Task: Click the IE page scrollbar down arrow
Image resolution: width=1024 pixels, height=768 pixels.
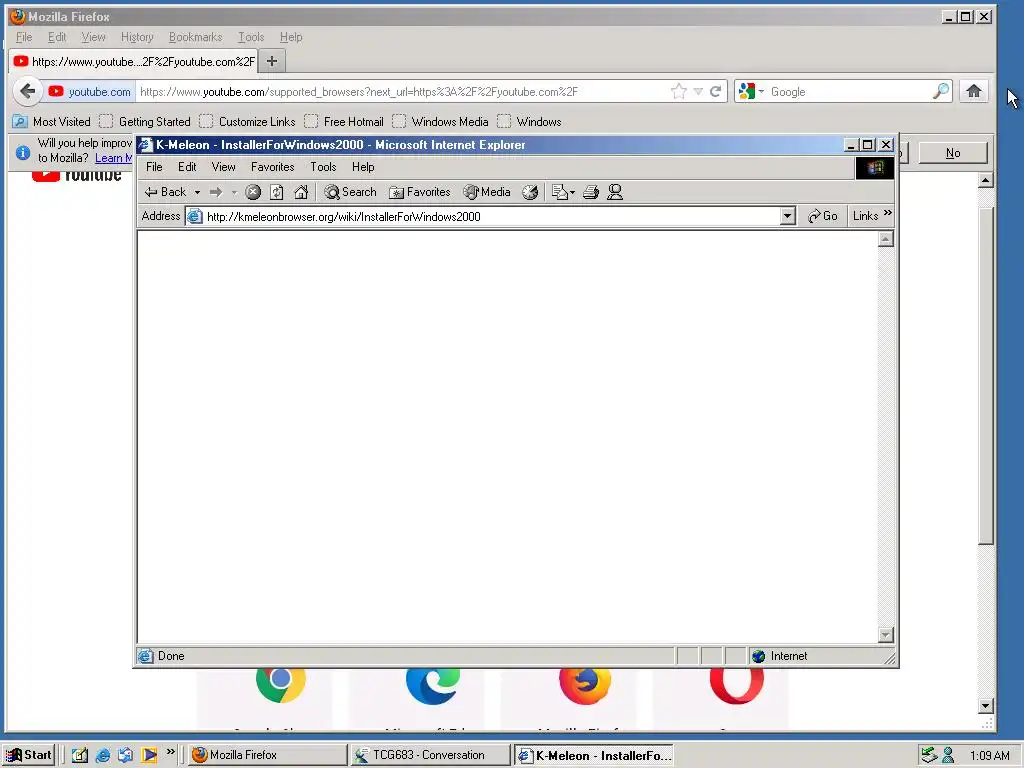Action: [886, 635]
